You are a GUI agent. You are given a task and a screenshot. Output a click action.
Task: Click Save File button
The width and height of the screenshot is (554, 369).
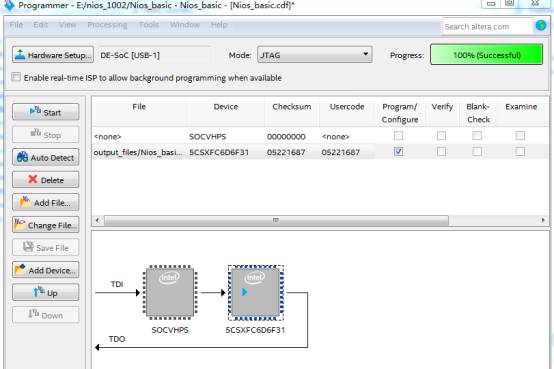[46, 247]
